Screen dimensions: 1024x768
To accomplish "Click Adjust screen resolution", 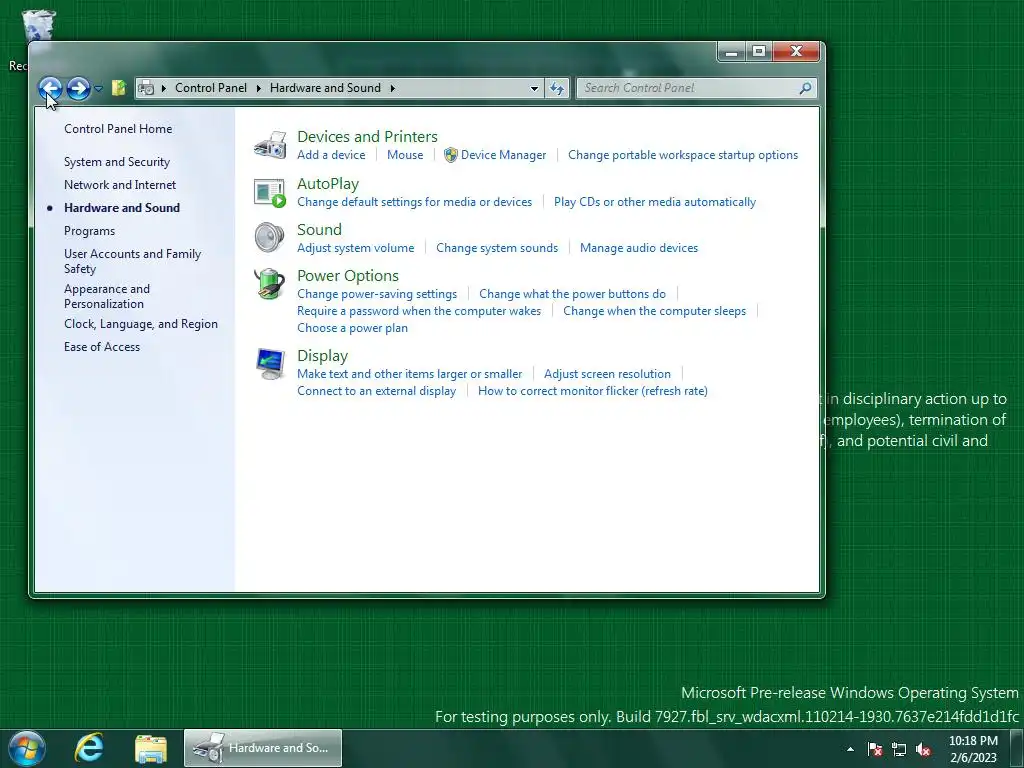I will pos(607,374).
